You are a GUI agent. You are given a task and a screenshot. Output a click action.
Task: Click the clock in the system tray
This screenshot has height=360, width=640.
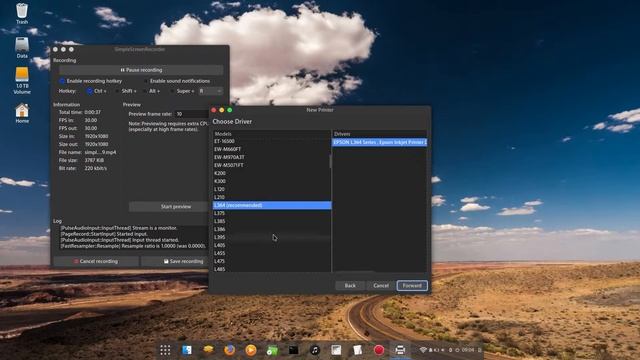point(468,350)
